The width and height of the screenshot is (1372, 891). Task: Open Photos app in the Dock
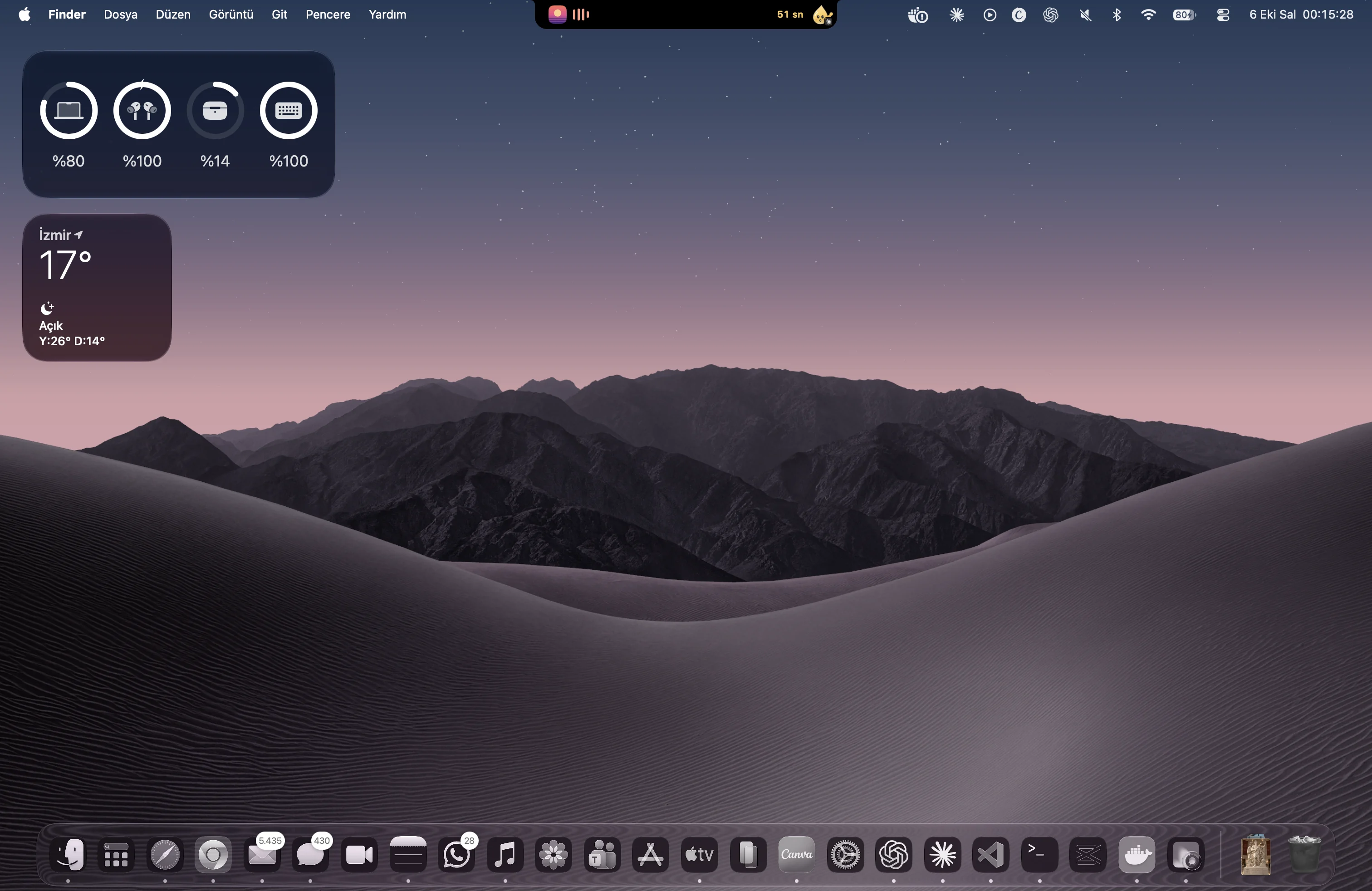click(554, 854)
